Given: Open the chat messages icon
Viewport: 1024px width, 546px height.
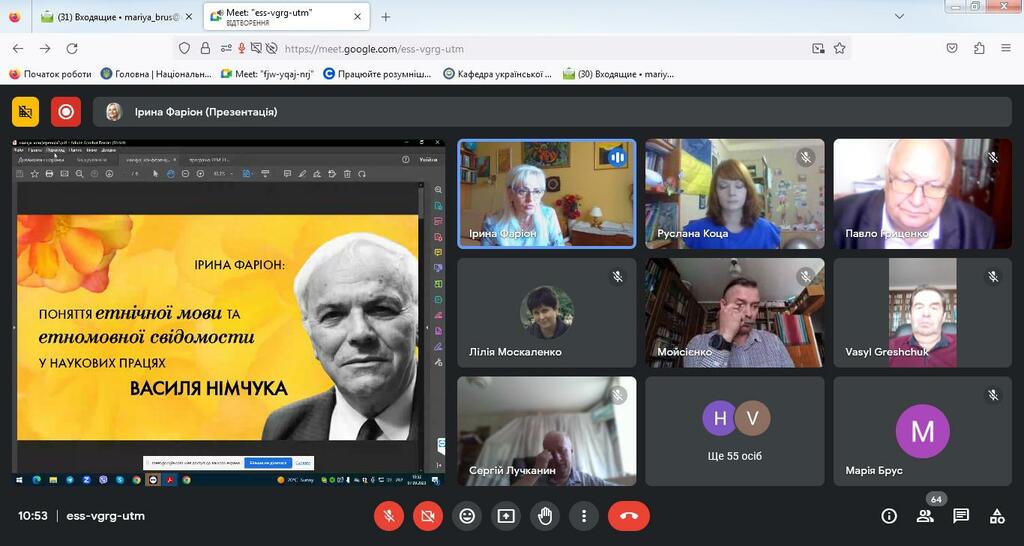Looking at the screenshot, I should click(x=961, y=516).
